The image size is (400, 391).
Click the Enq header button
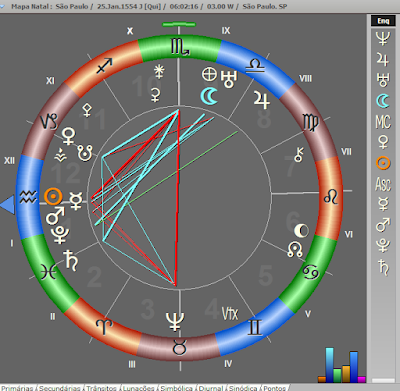click(383, 21)
